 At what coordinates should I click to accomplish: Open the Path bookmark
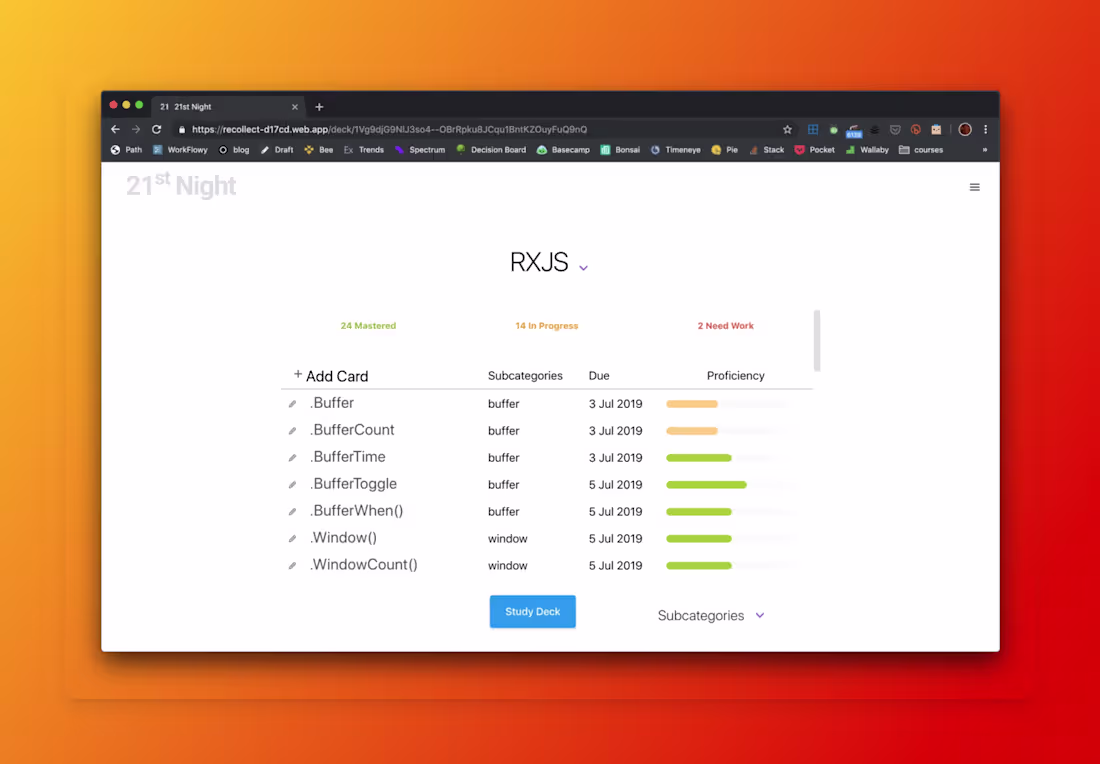point(126,149)
